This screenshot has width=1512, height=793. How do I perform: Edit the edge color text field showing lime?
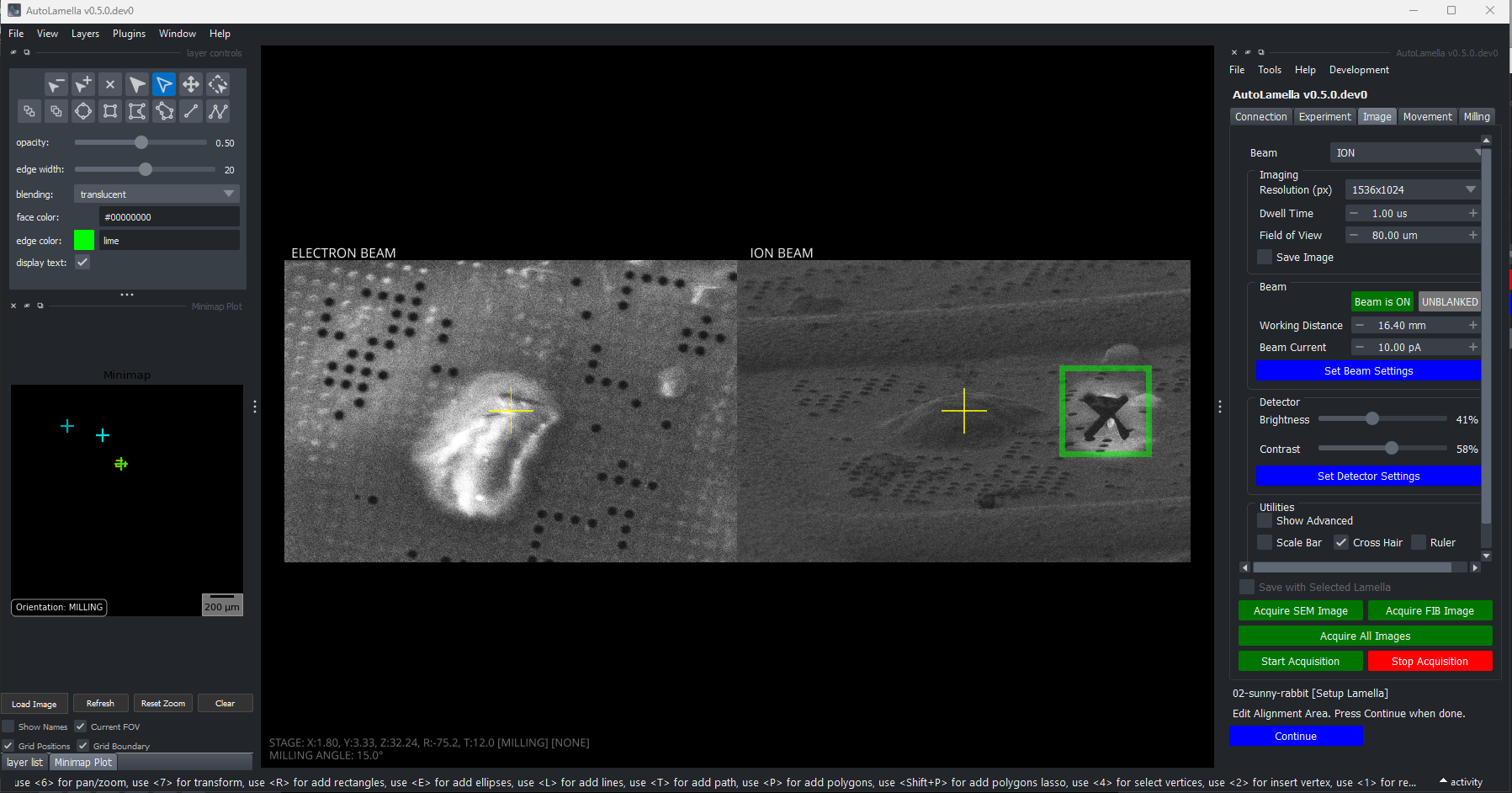tap(168, 240)
